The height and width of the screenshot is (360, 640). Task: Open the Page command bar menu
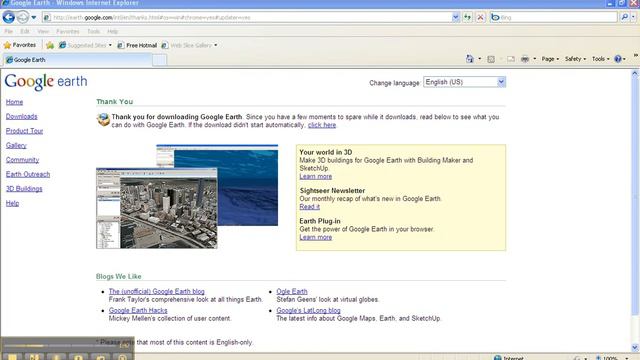(550, 59)
